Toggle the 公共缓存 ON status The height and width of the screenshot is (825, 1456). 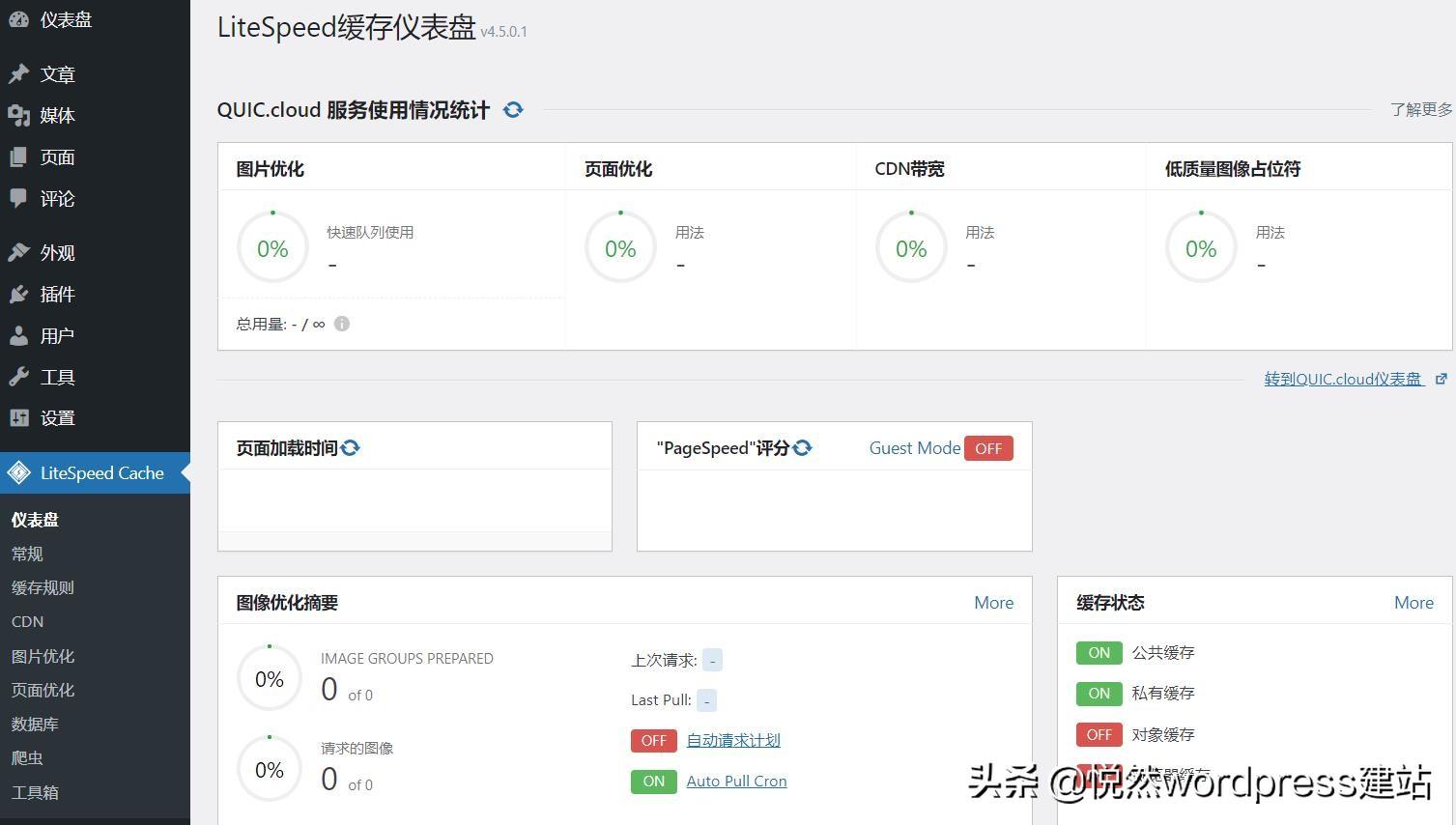[x=1099, y=653]
